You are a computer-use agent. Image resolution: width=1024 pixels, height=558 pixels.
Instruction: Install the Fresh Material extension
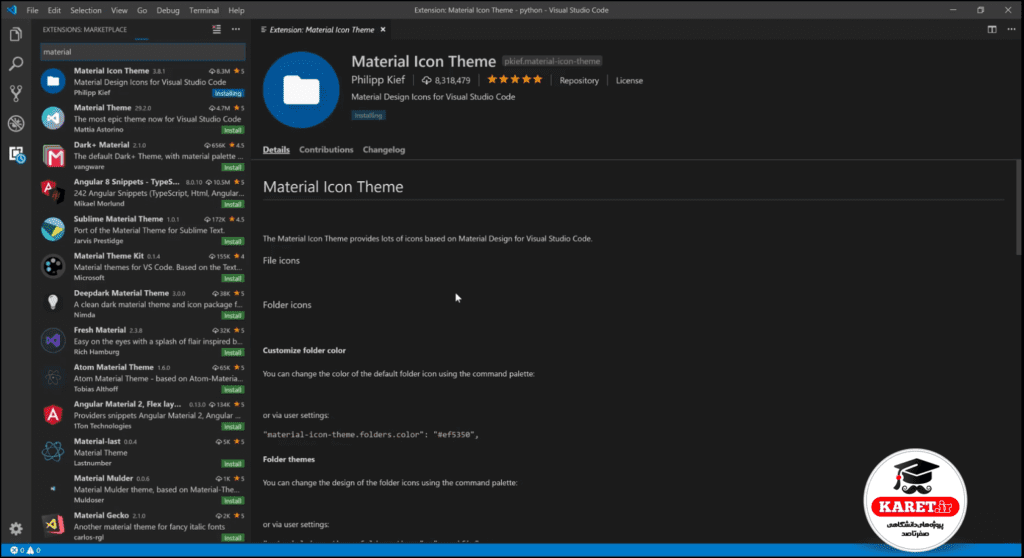[x=232, y=352]
